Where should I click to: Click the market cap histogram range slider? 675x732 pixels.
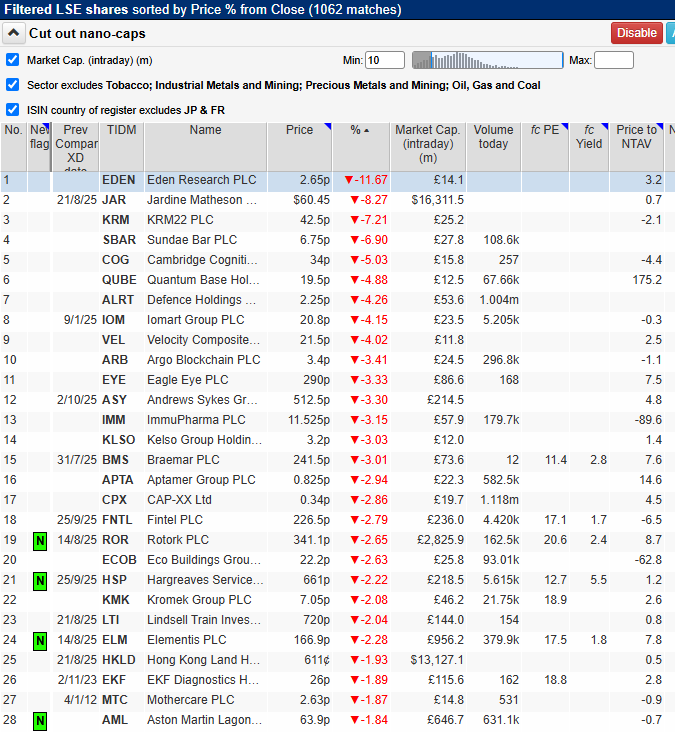tap(487, 60)
